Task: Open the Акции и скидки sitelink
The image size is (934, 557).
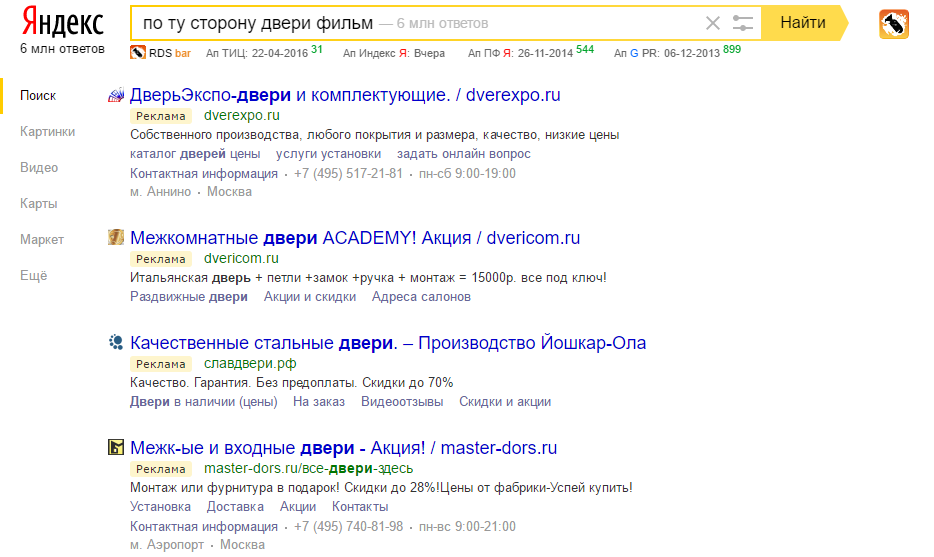Action: (310, 297)
